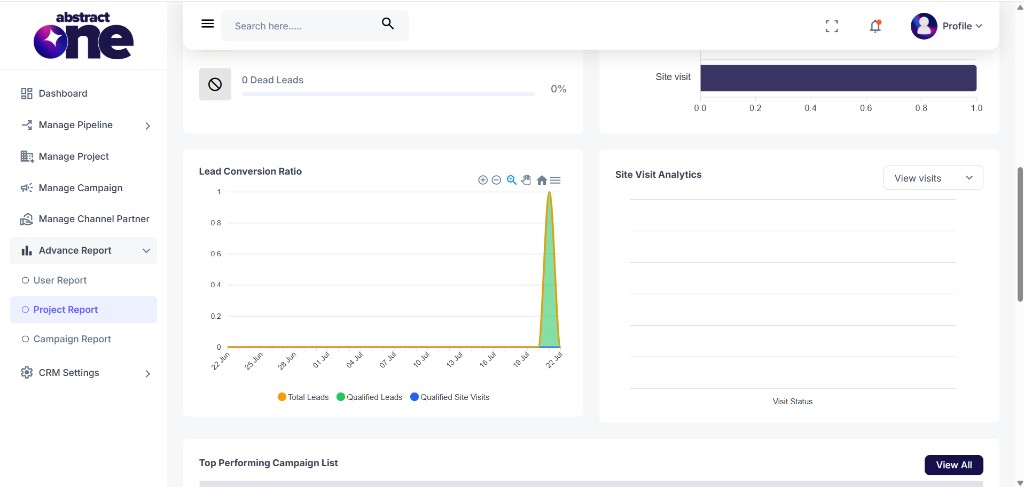Click the Manage Pipeline icon
This screenshot has width=1024, height=487.
point(27,125)
